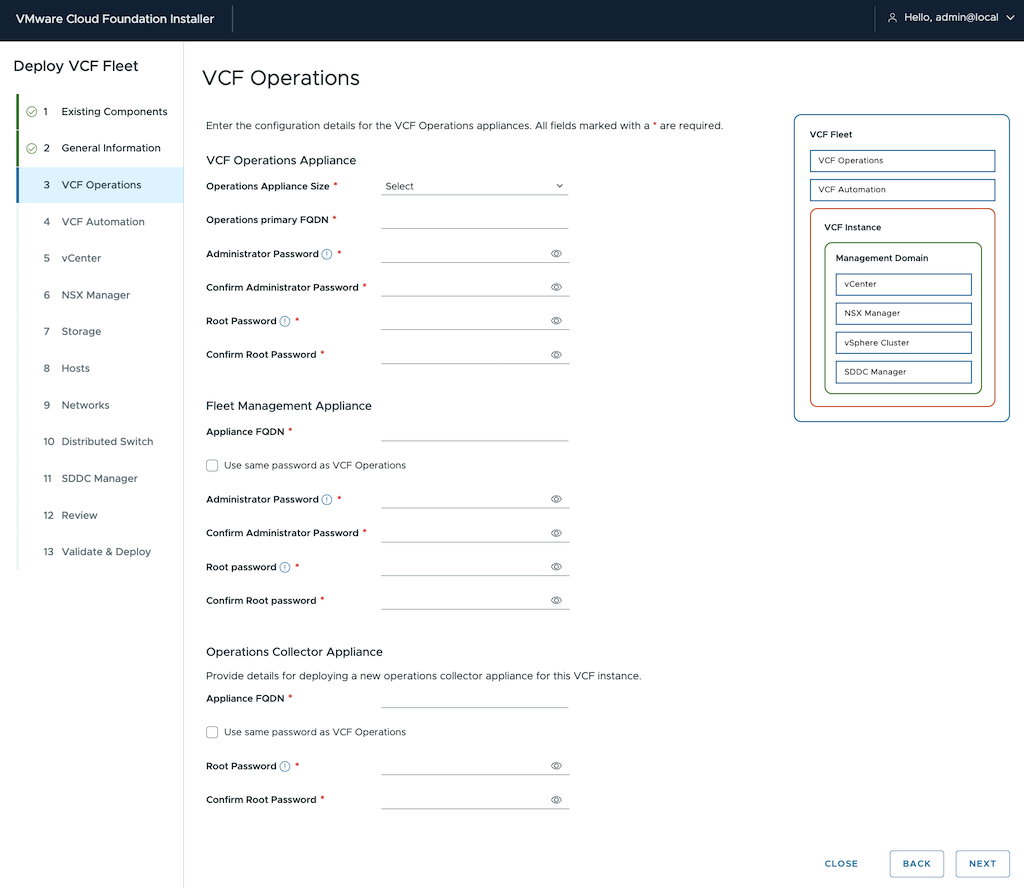Check Use same password under Fleet Management Appliance
1024x888 pixels.
pos(212,466)
